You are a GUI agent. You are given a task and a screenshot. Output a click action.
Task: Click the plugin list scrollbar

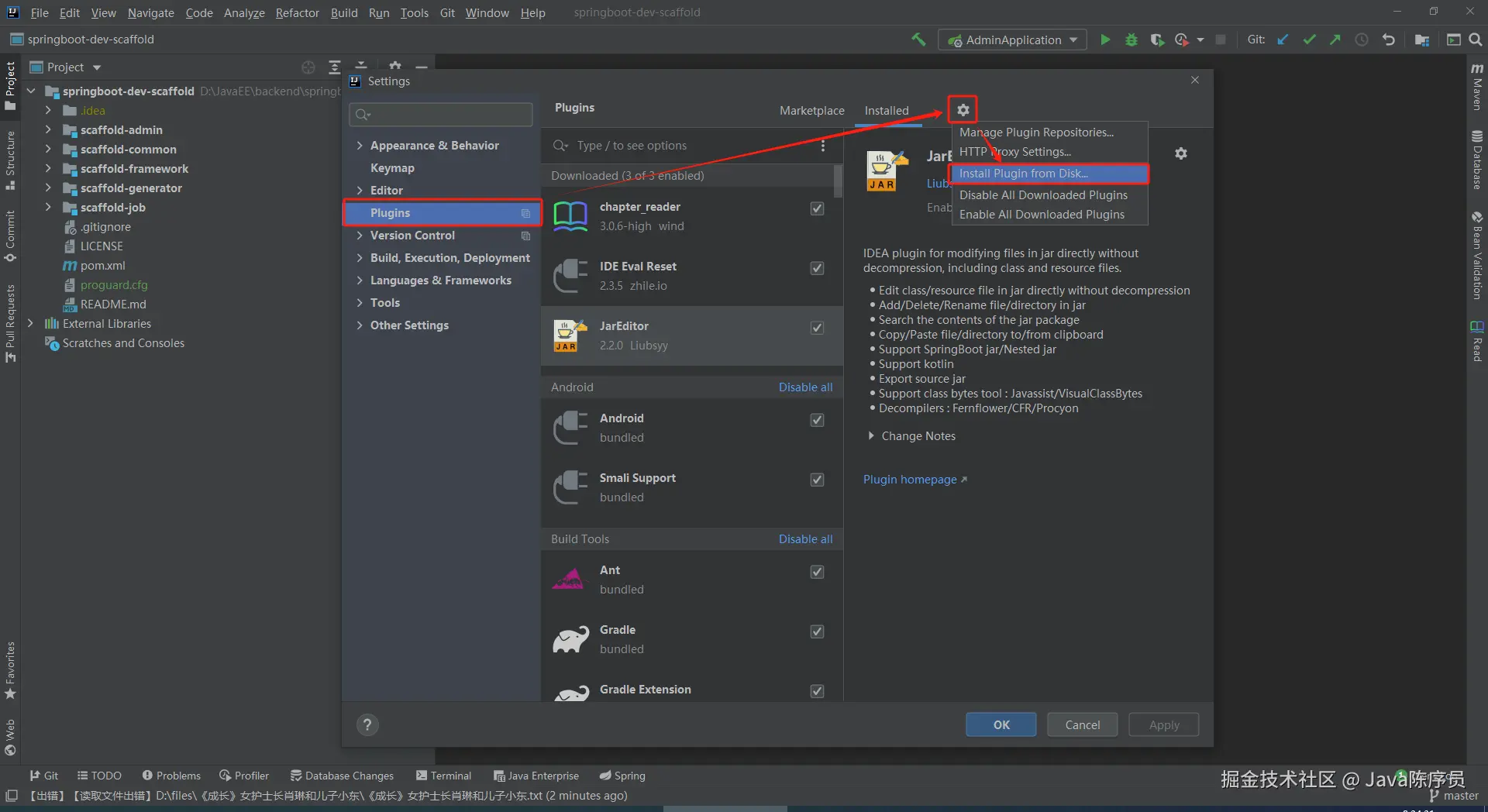(838, 181)
